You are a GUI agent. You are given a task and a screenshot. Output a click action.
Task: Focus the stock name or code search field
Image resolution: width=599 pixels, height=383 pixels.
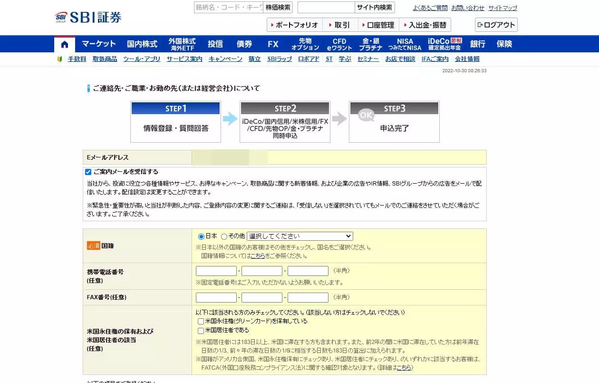coord(229,7)
